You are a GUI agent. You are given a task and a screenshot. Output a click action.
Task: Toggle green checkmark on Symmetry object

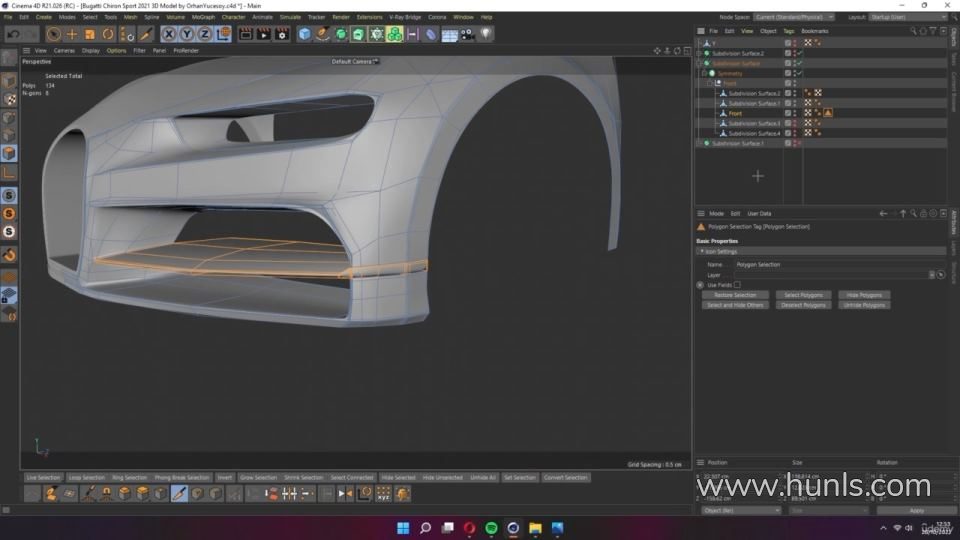coord(800,73)
